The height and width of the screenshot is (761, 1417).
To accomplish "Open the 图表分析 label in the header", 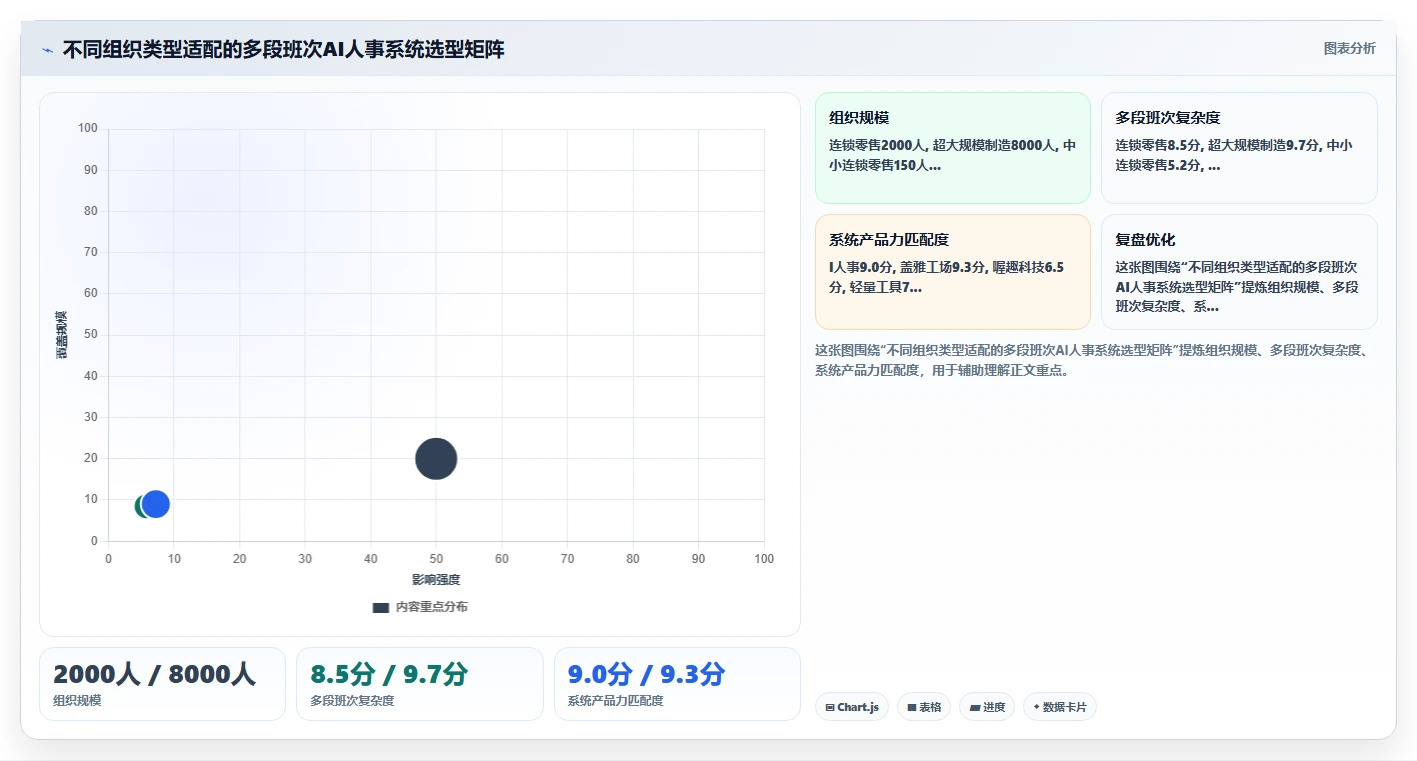I will [x=1349, y=48].
